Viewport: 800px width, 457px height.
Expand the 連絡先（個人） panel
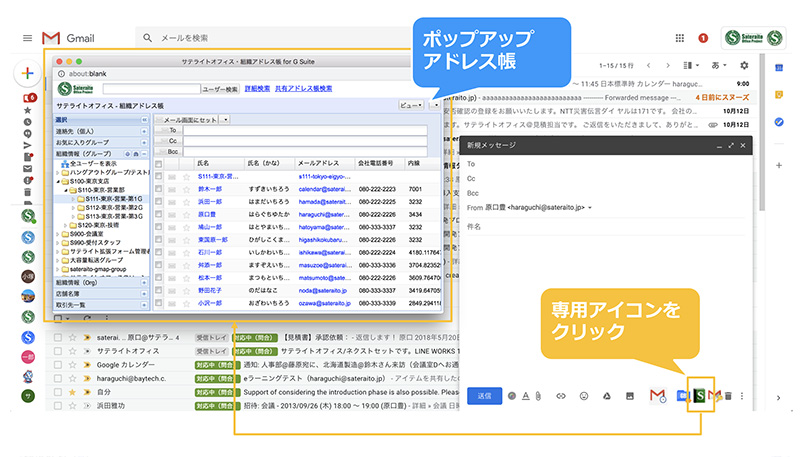(144, 131)
